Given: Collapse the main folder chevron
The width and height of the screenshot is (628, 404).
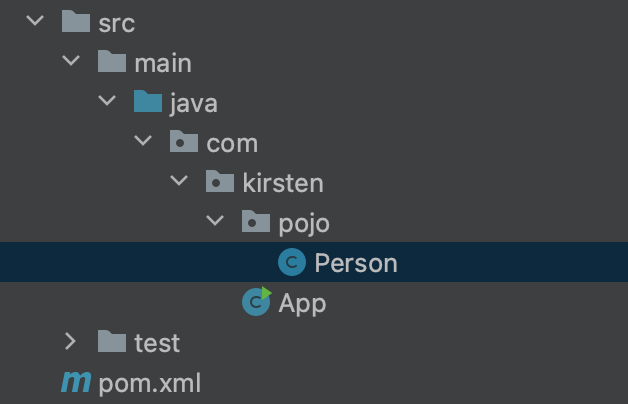Looking at the screenshot, I should pyautogui.click(x=71, y=60).
